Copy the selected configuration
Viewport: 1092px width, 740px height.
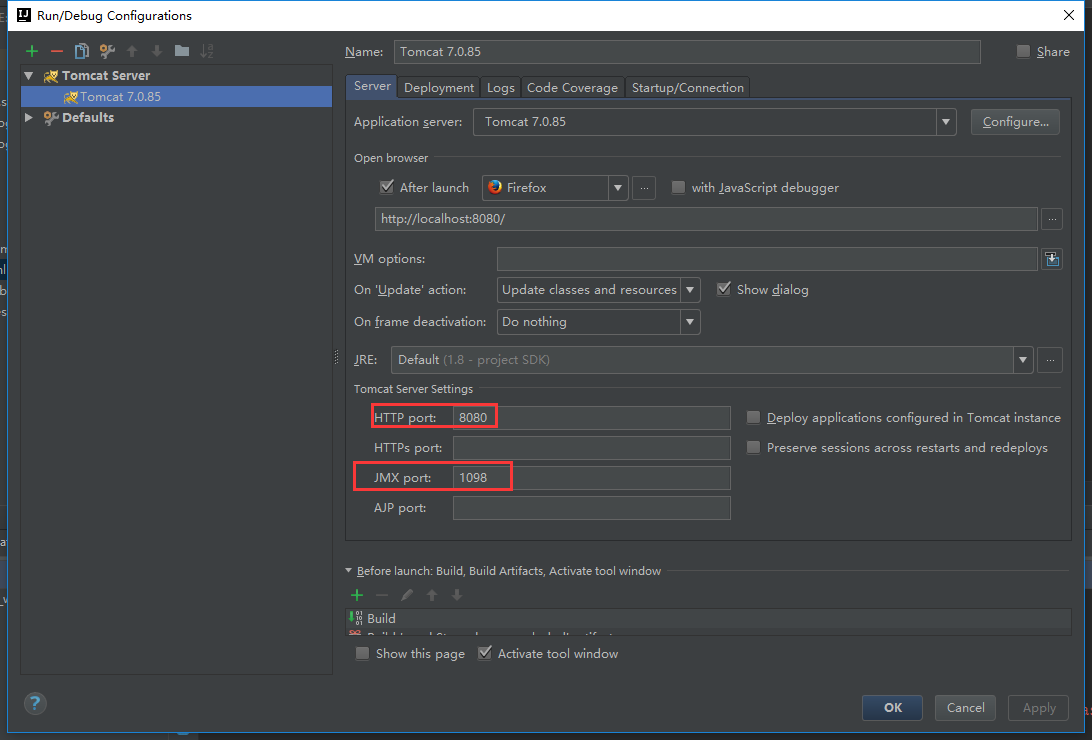(81, 51)
